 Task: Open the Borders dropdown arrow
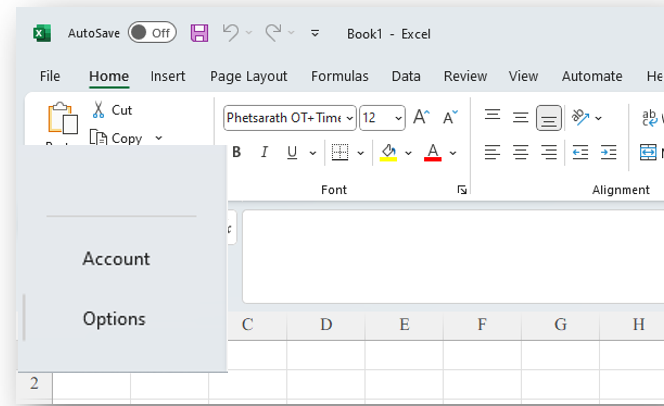point(361,153)
